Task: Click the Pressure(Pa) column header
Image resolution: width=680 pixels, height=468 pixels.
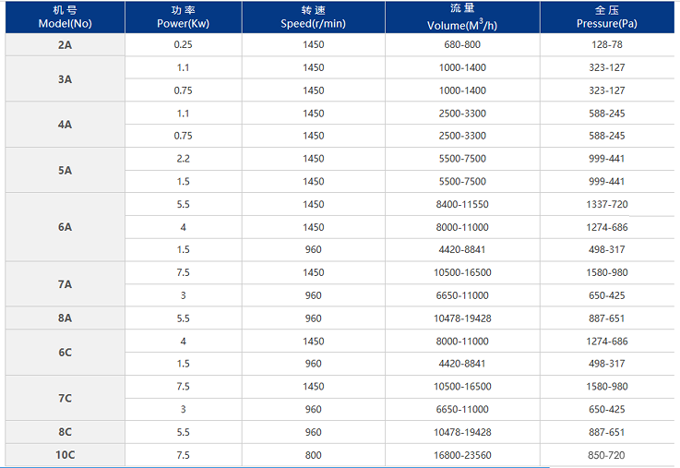Action: click(606, 18)
